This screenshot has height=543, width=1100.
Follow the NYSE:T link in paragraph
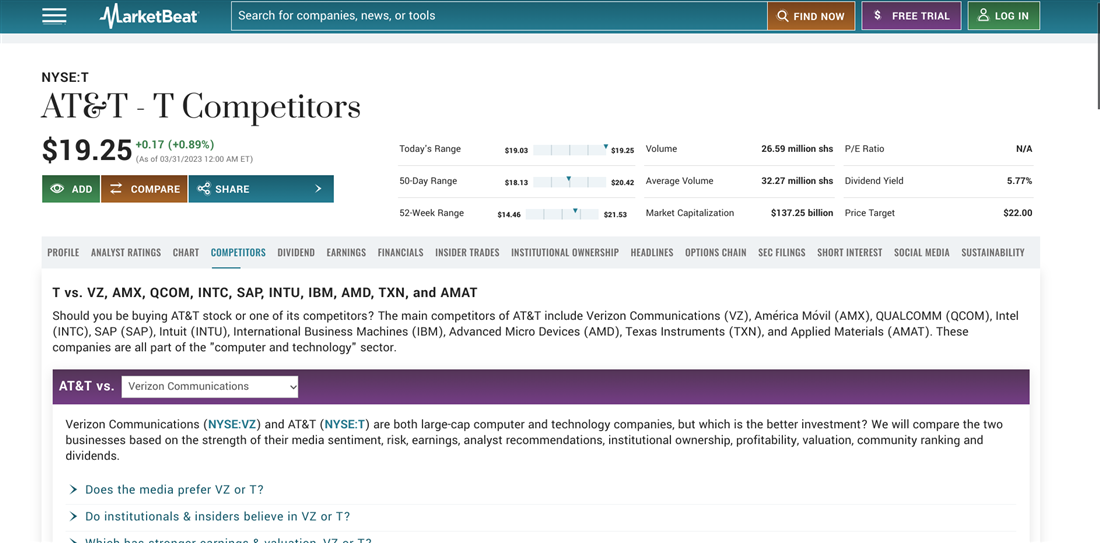tap(344, 424)
